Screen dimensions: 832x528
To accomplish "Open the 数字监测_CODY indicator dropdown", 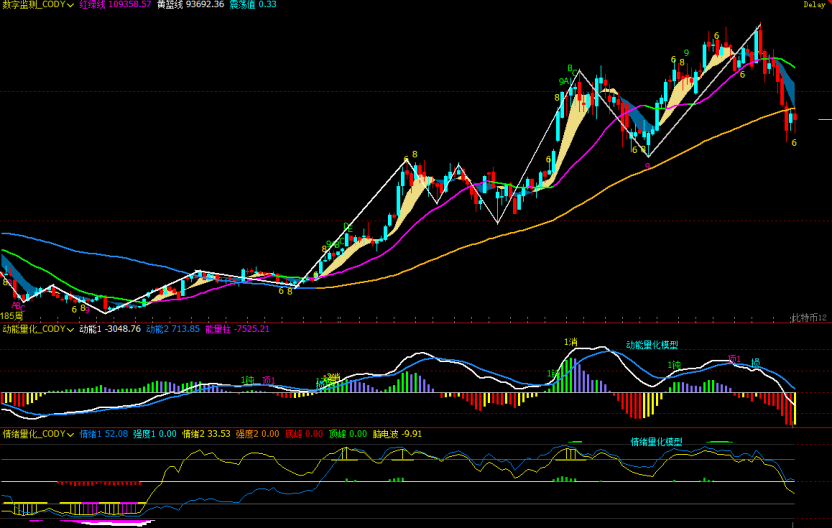I will coord(69,5).
